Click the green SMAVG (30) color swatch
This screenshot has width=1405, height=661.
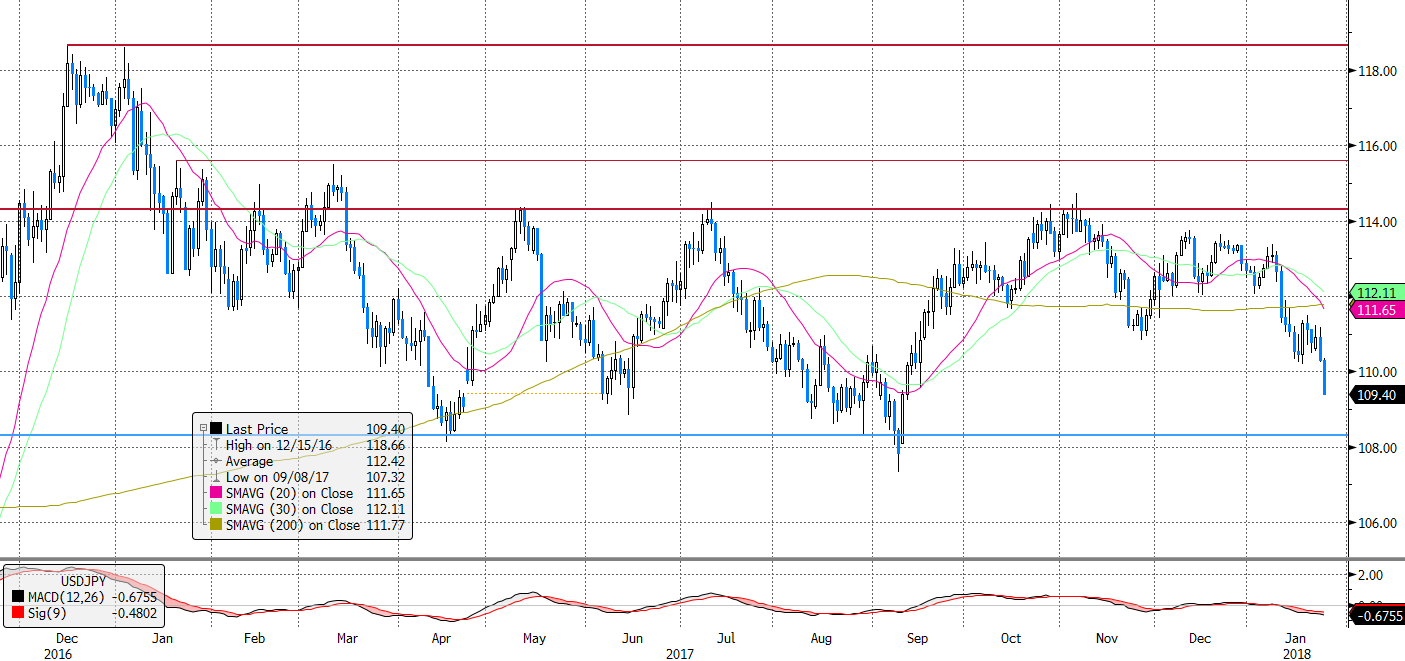click(x=216, y=509)
